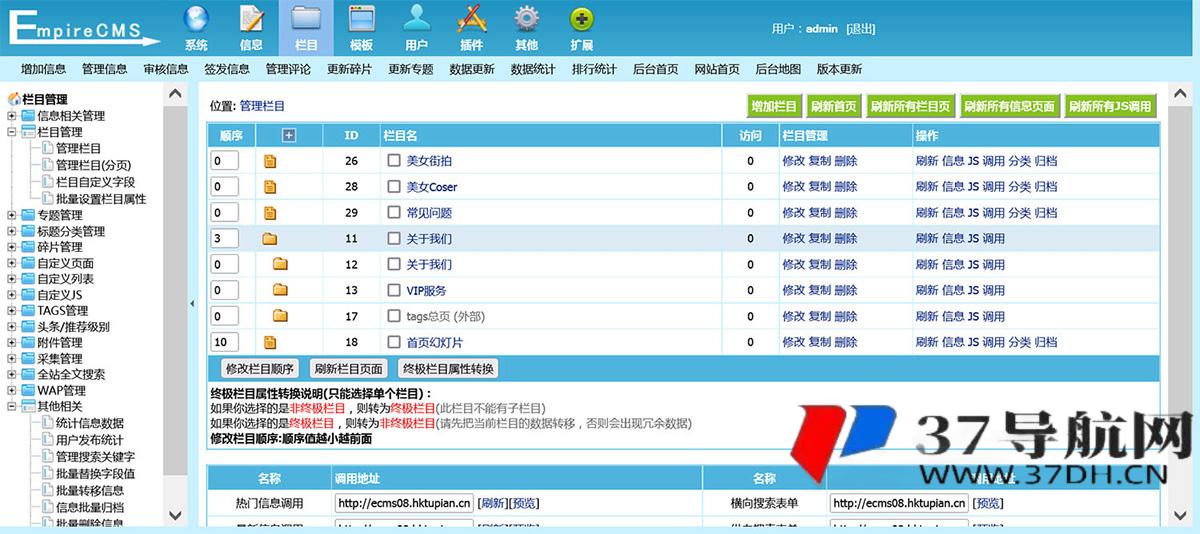Open the 后台首页 menu item
This screenshot has height=534, width=1200.
coord(656,69)
